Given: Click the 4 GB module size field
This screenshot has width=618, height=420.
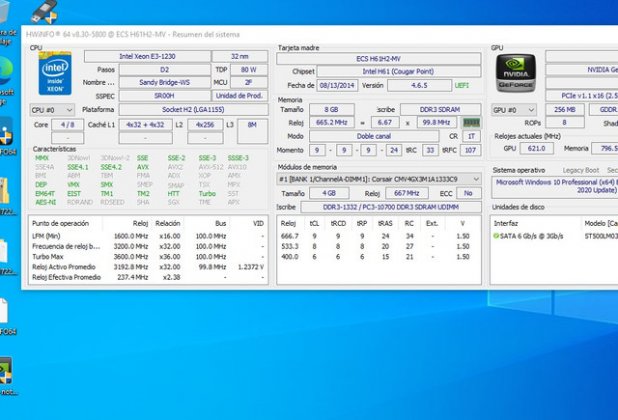Looking at the screenshot, I should [329, 193].
